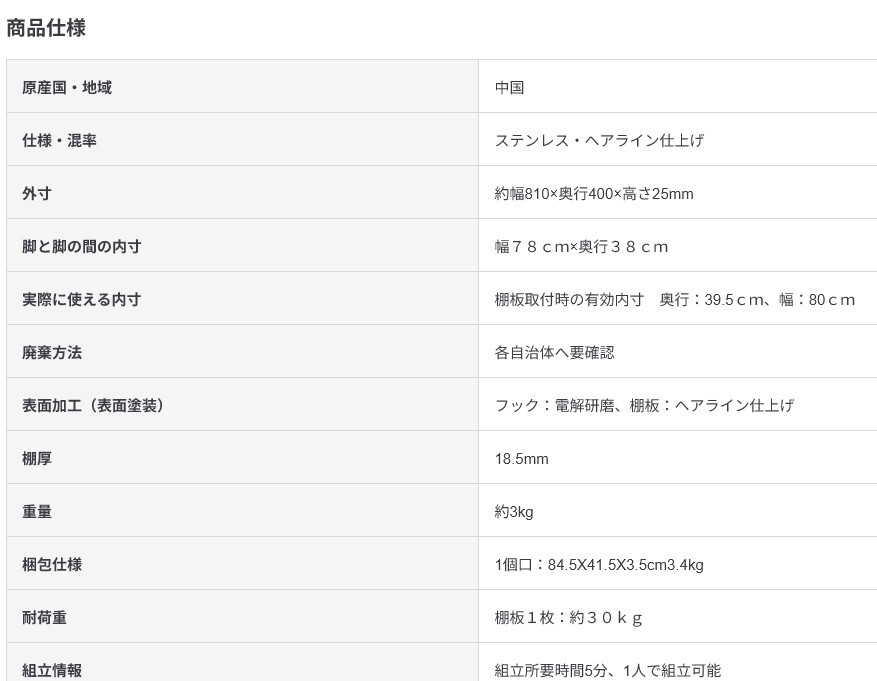
Task: Select the 脚と脚の間の内寸 label
Action: [82, 247]
